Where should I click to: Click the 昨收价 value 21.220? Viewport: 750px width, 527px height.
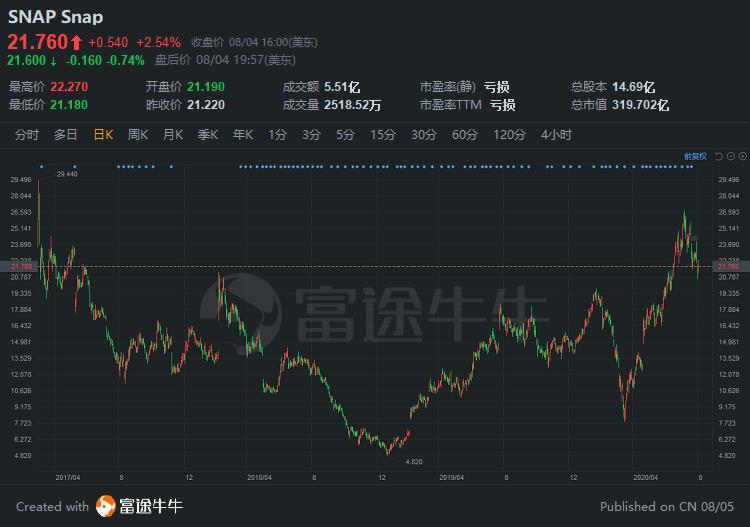(206, 105)
